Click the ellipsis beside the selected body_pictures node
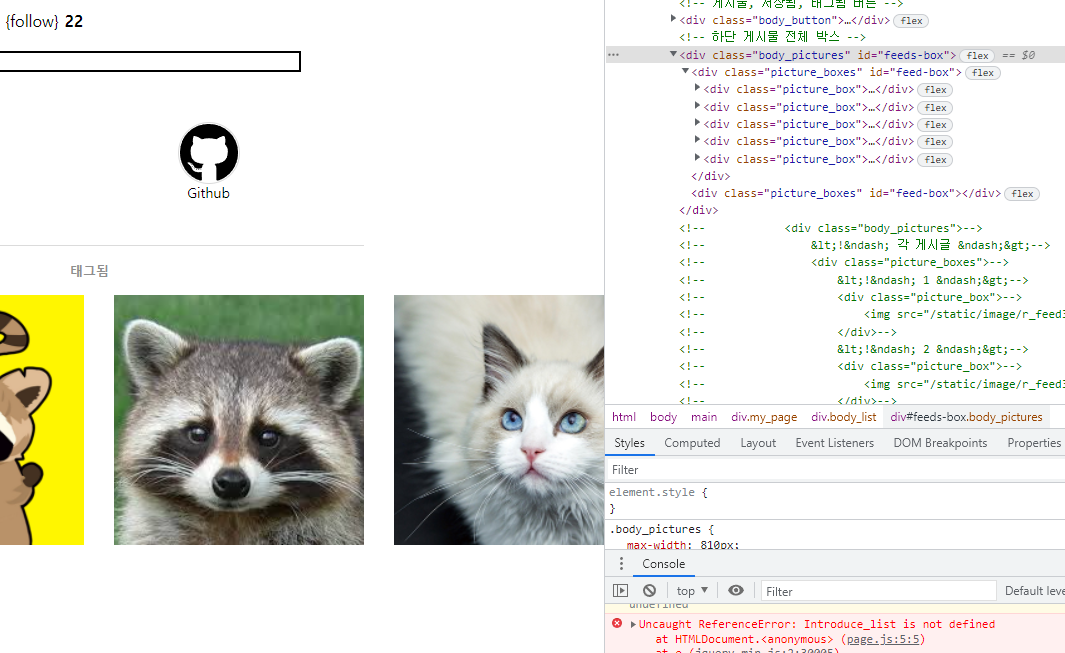This screenshot has width=1065, height=653. click(613, 55)
